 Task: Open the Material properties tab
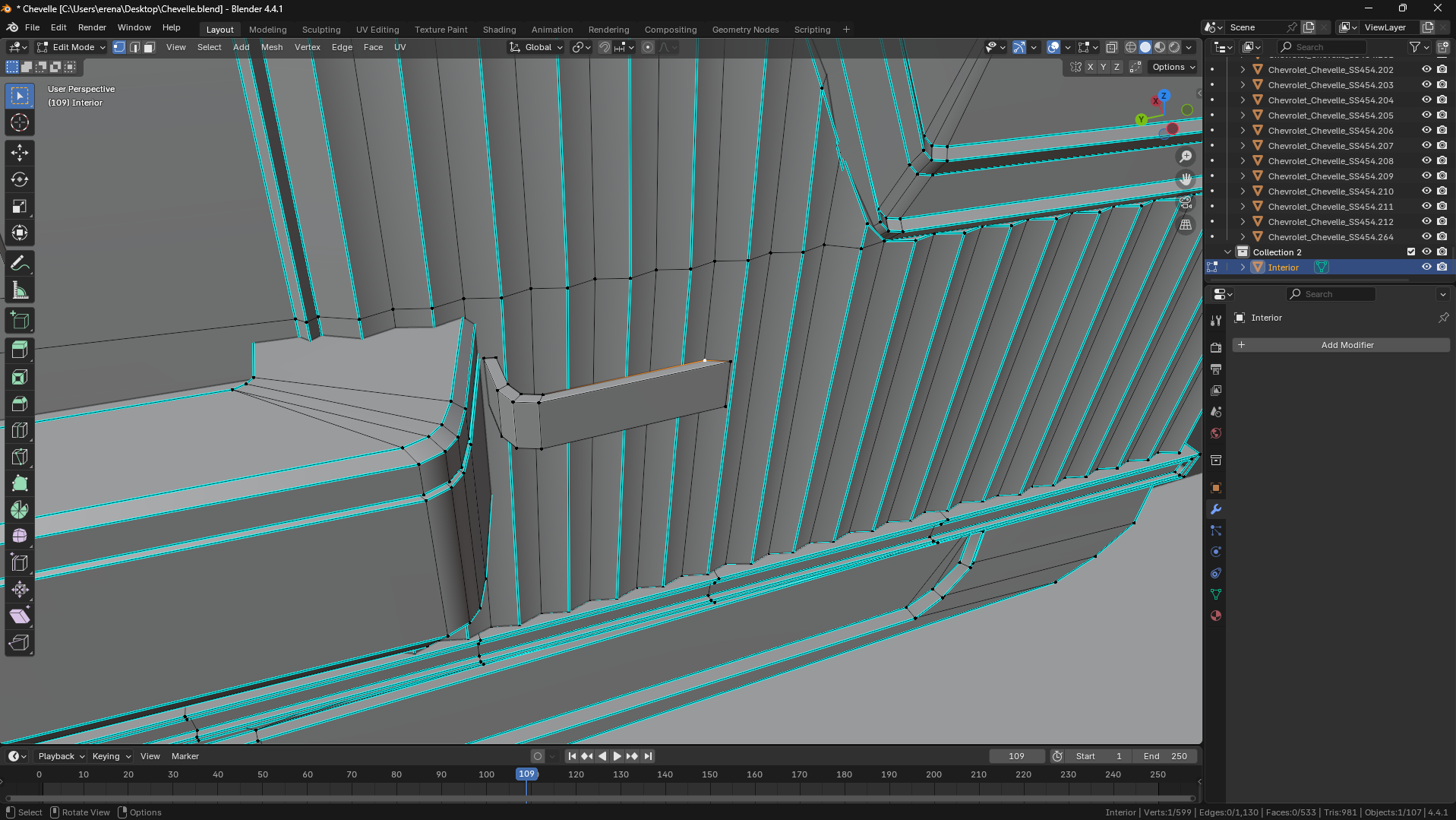point(1216,616)
